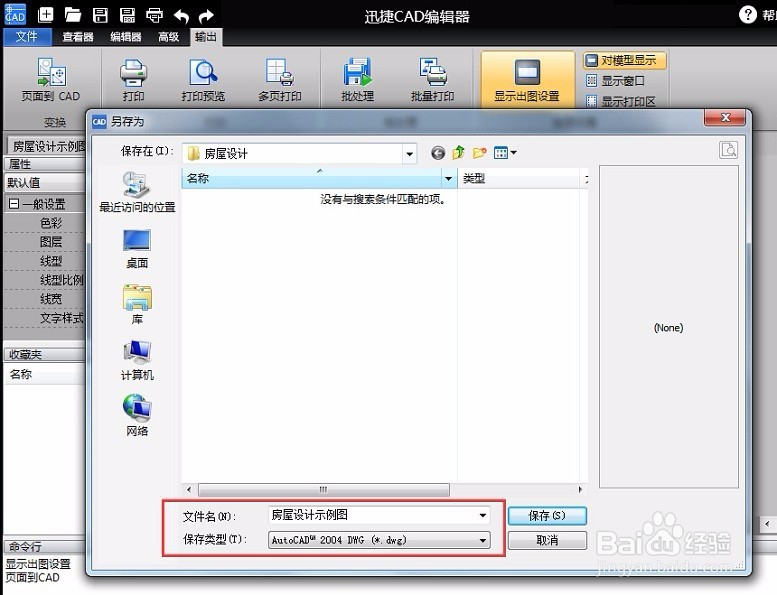Toggle 显示出图设置 ribbon button
The height and width of the screenshot is (595, 777).
coord(527,79)
